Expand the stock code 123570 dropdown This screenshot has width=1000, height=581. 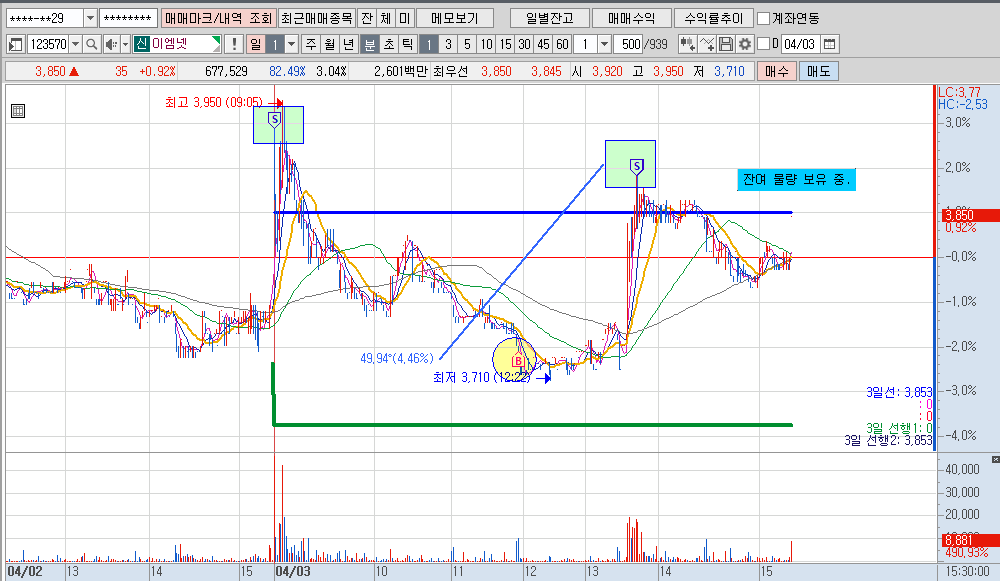[75, 44]
